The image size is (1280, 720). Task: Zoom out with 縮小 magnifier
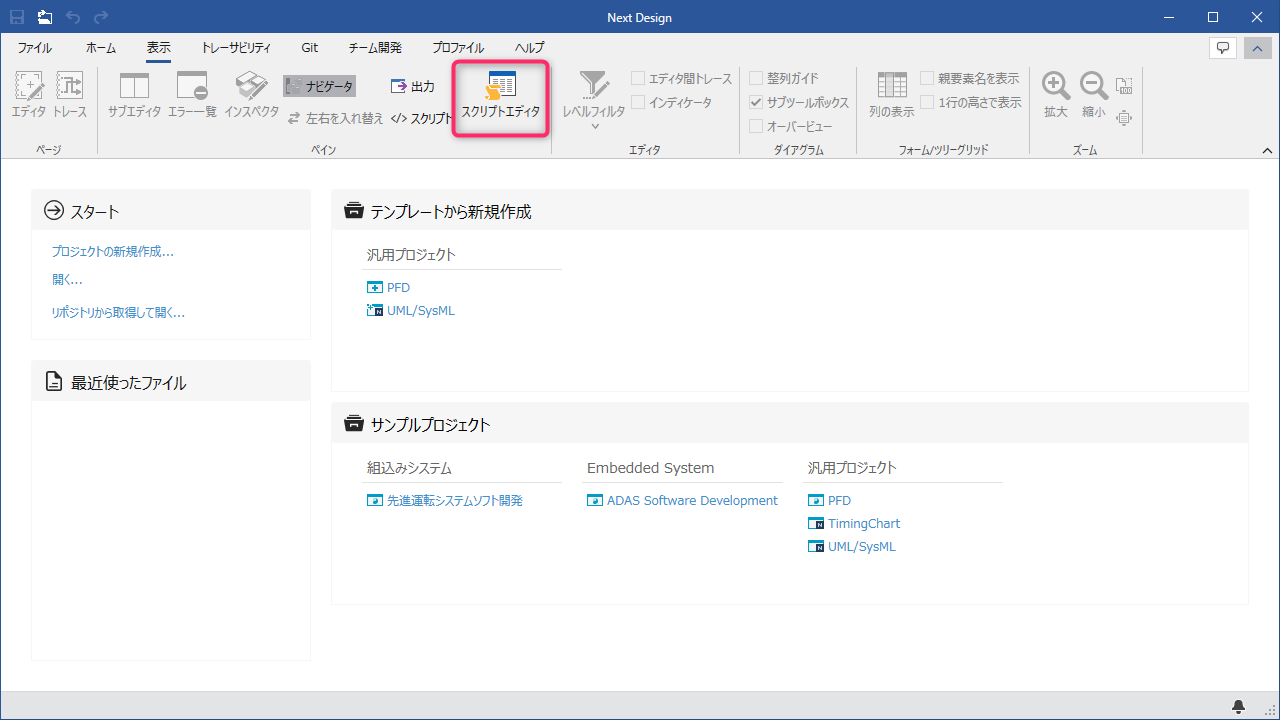click(x=1094, y=97)
